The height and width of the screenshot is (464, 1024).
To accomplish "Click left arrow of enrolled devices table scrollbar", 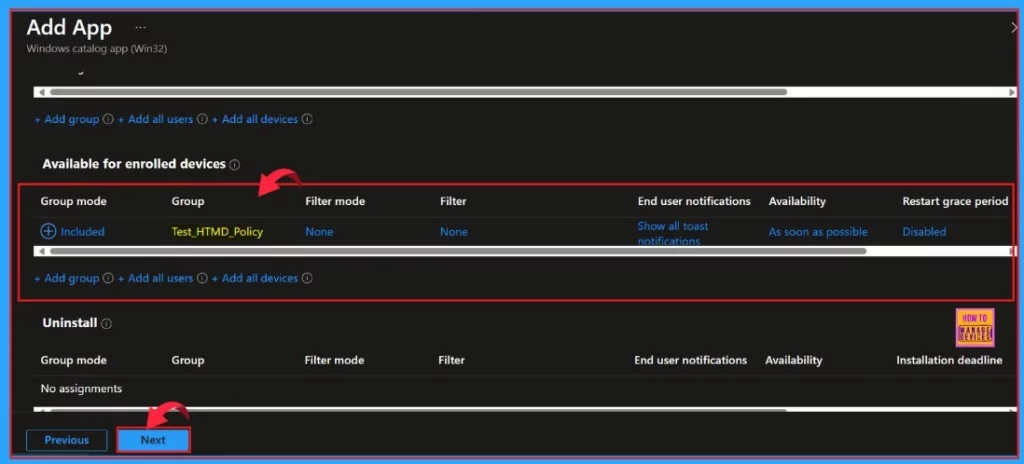I will pyautogui.click(x=42, y=251).
